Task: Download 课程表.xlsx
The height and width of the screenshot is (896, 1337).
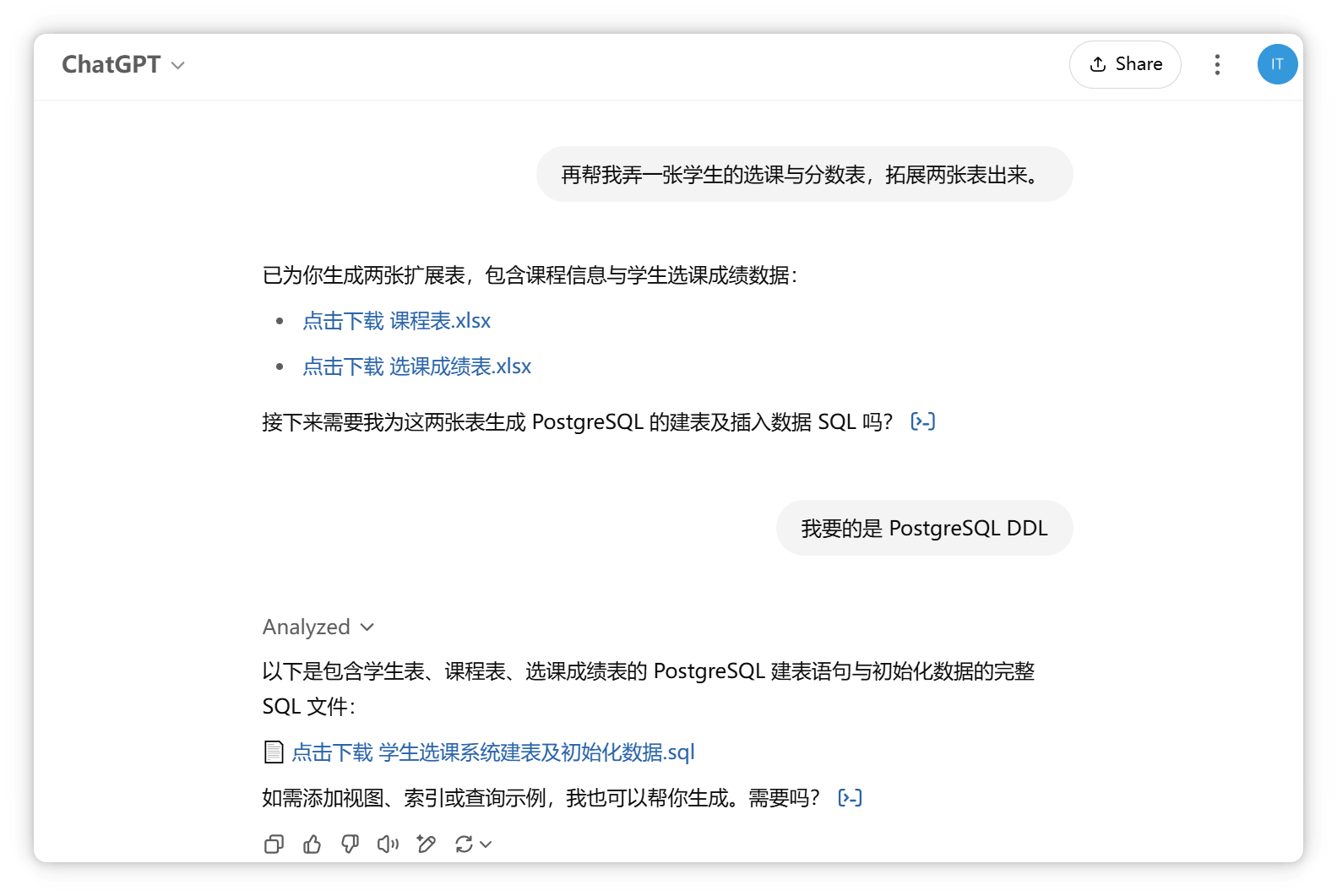Action: point(397,321)
